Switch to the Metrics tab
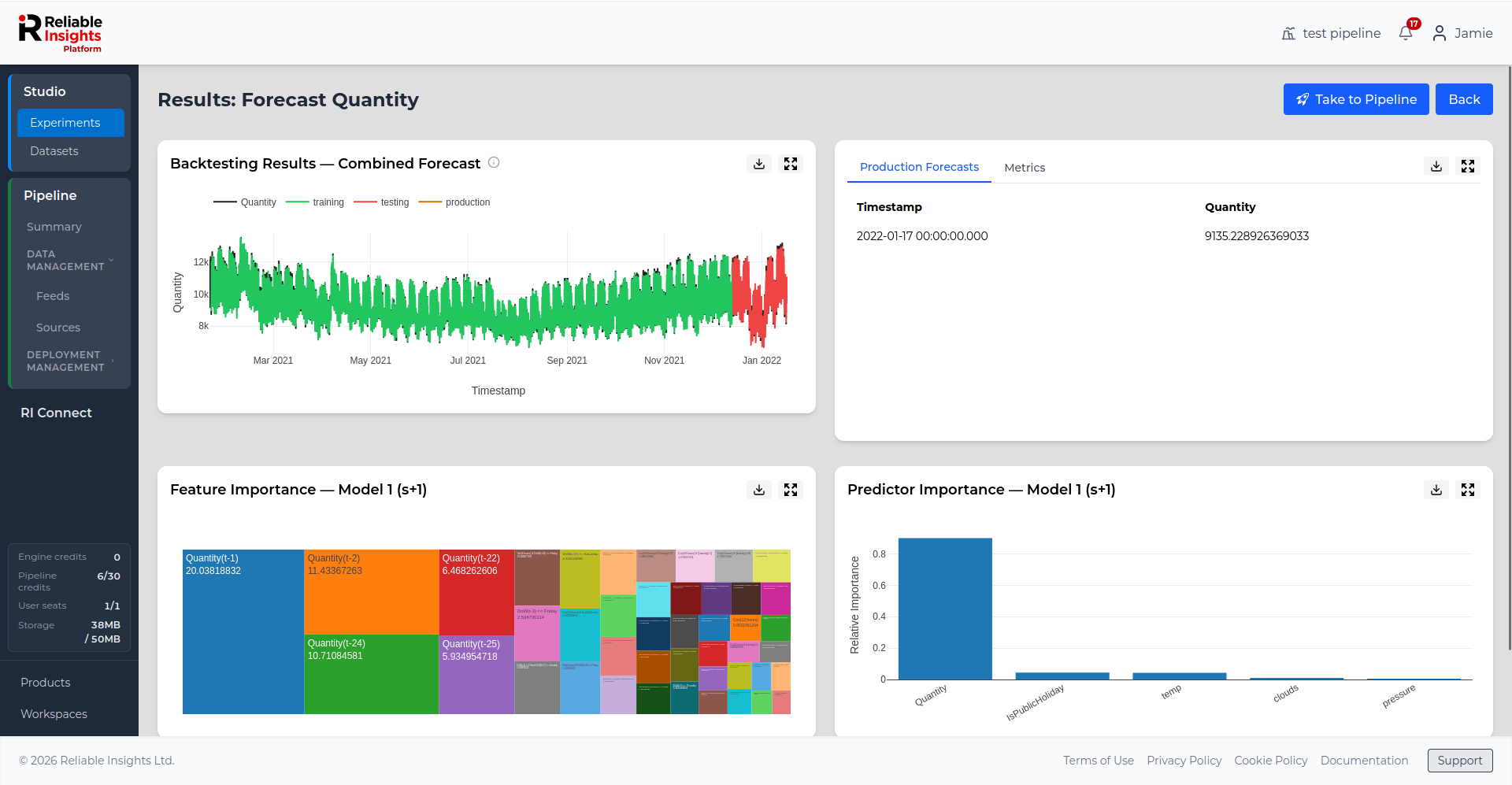1512x785 pixels. coord(1025,168)
